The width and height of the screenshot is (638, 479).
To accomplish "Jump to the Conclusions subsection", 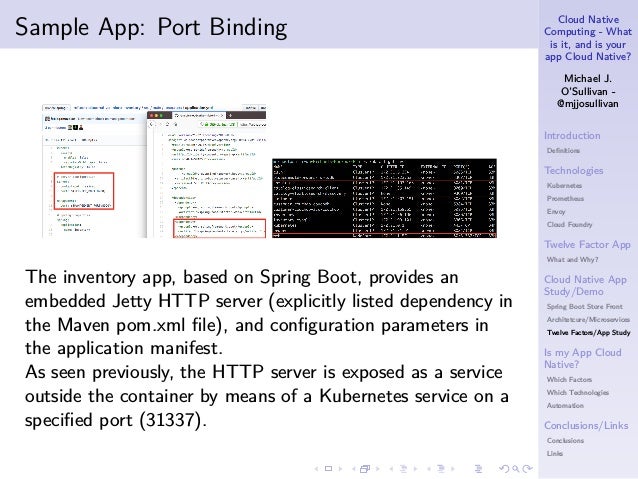I will point(565,440).
